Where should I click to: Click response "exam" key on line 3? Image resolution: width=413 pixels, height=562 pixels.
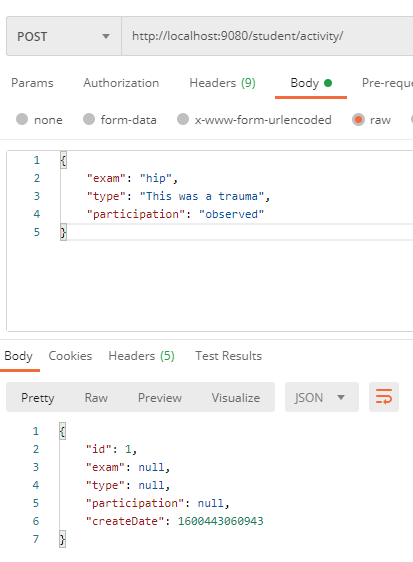[105, 467]
